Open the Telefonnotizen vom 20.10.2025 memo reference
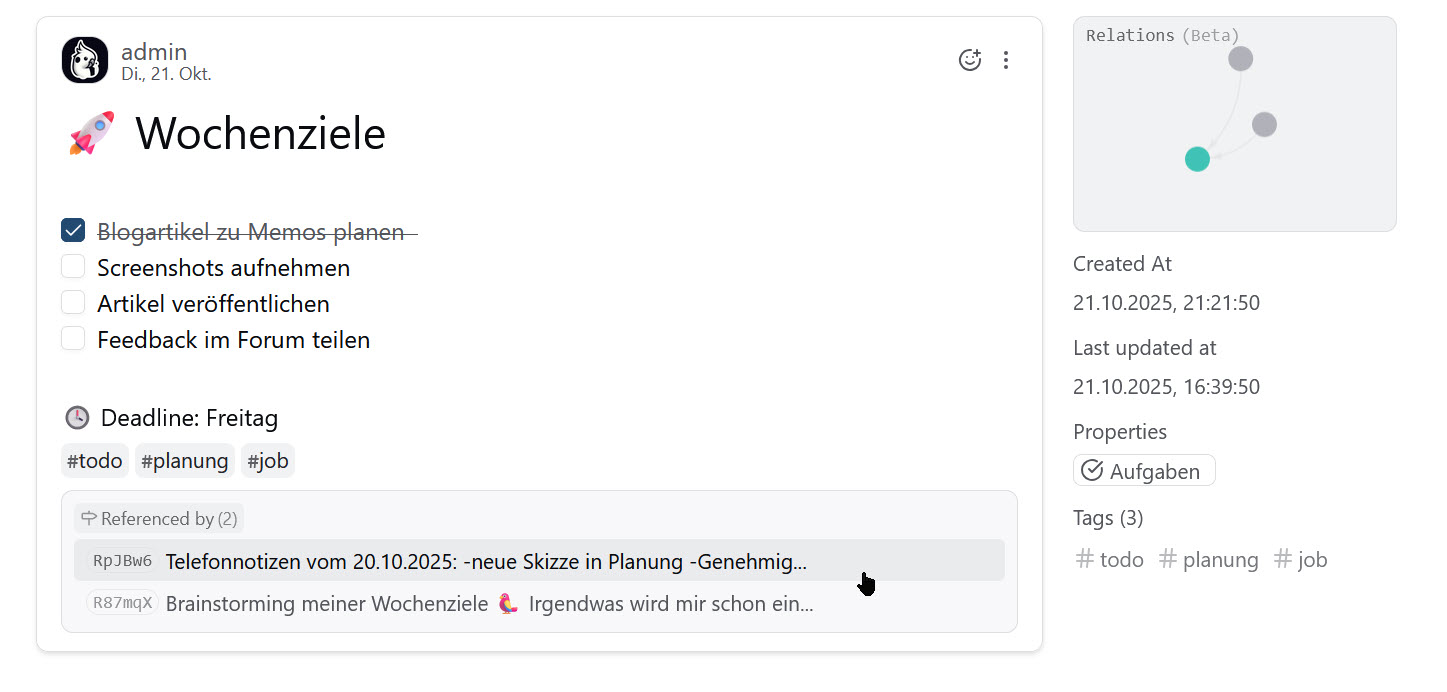 click(485, 561)
